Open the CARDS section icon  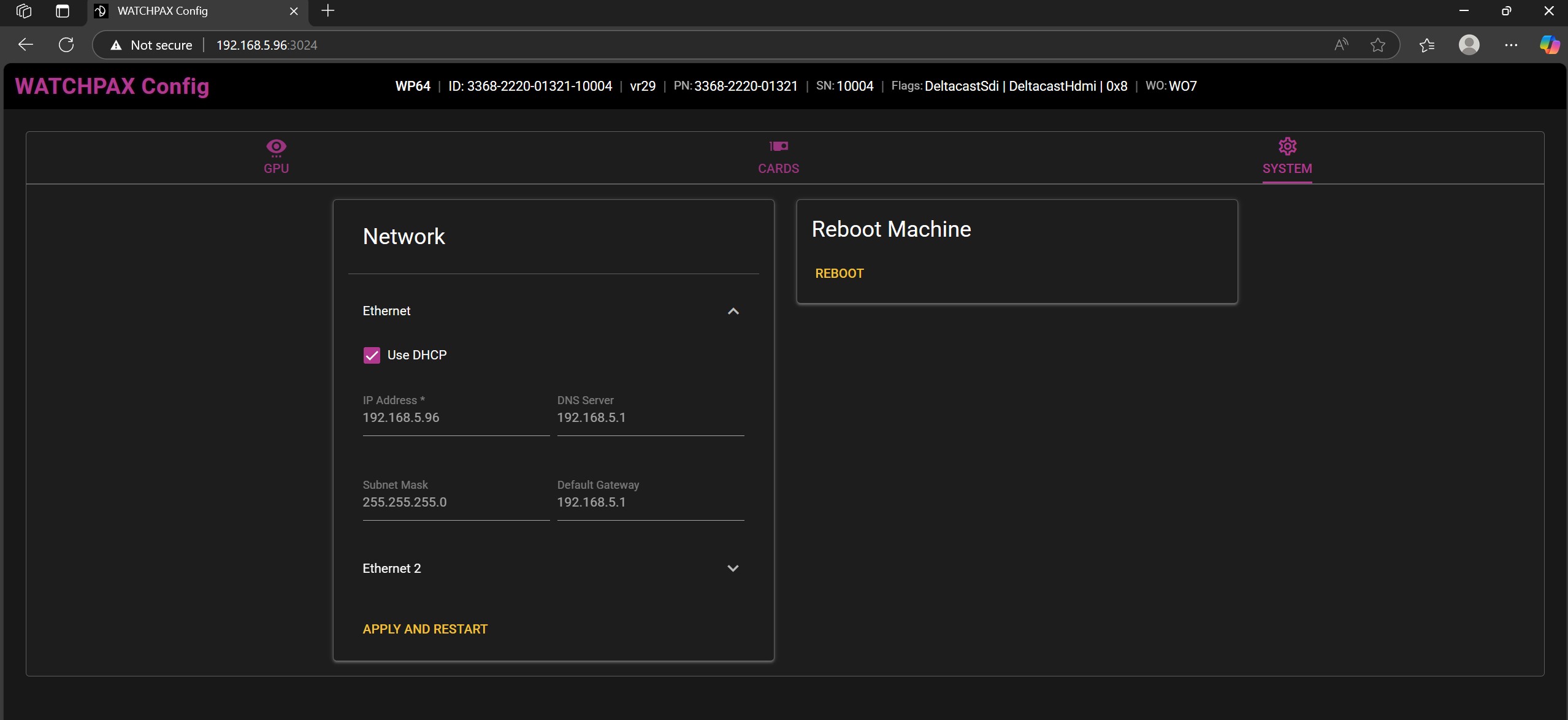point(778,146)
